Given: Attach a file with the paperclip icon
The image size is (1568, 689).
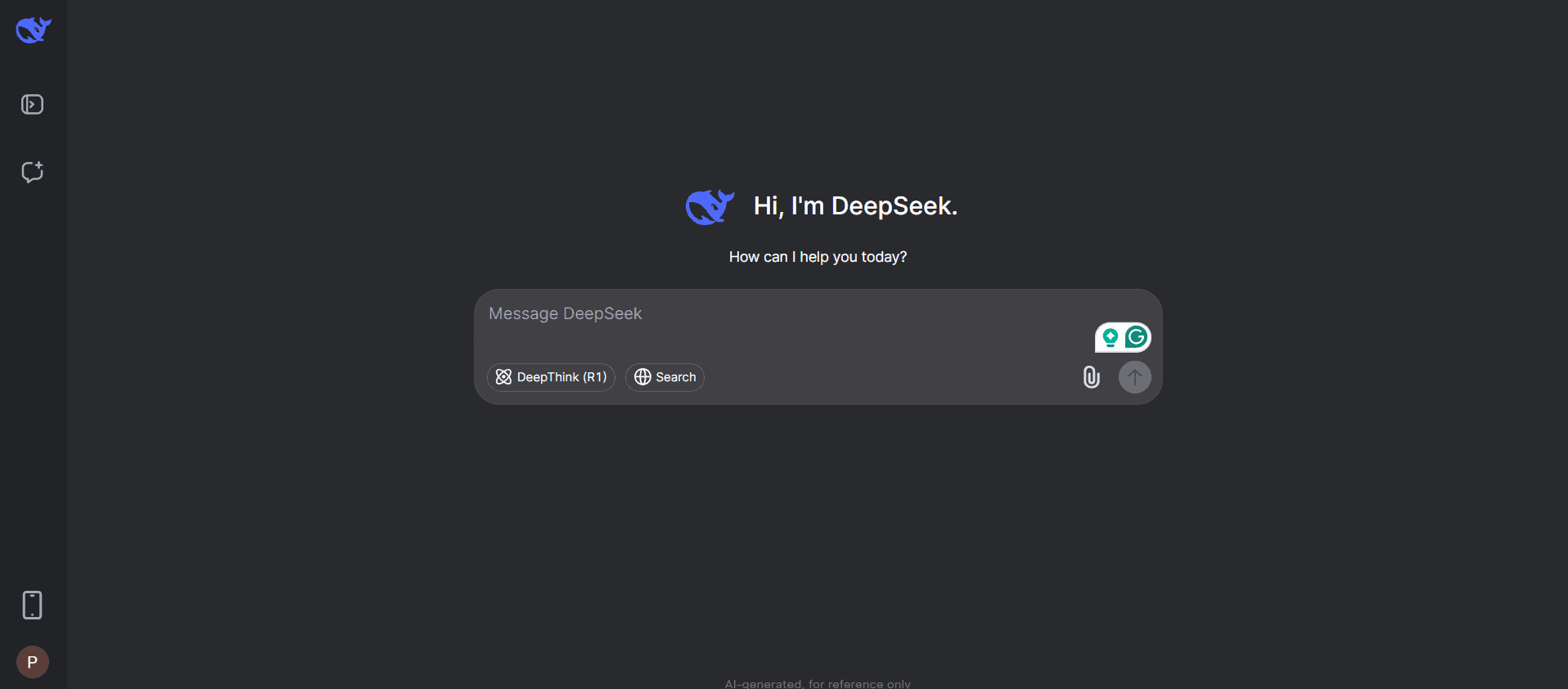Looking at the screenshot, I should tap(1091, 377).
